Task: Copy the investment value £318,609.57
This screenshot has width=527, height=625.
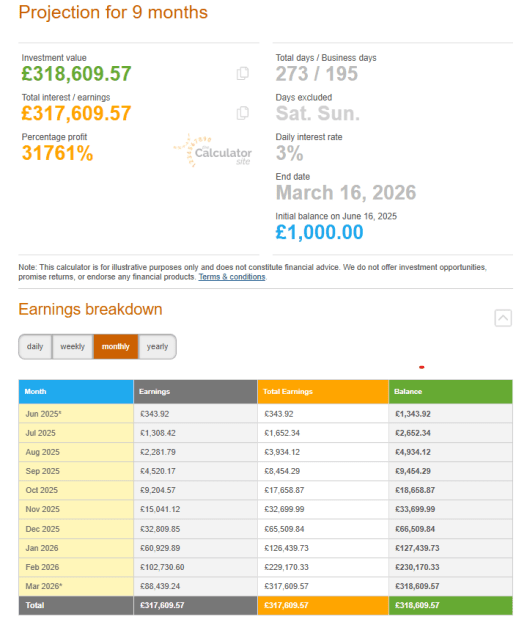Action: point(242,73)
